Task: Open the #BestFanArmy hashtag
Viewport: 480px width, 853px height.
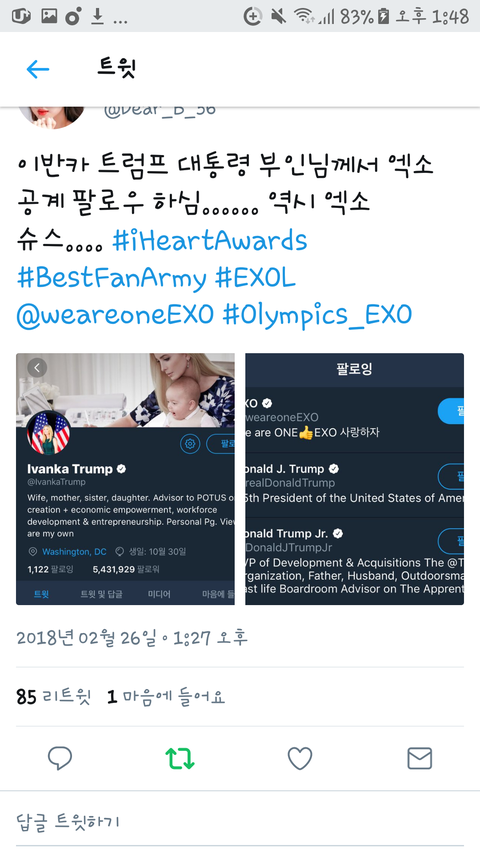Action: [x=111, y=278]
